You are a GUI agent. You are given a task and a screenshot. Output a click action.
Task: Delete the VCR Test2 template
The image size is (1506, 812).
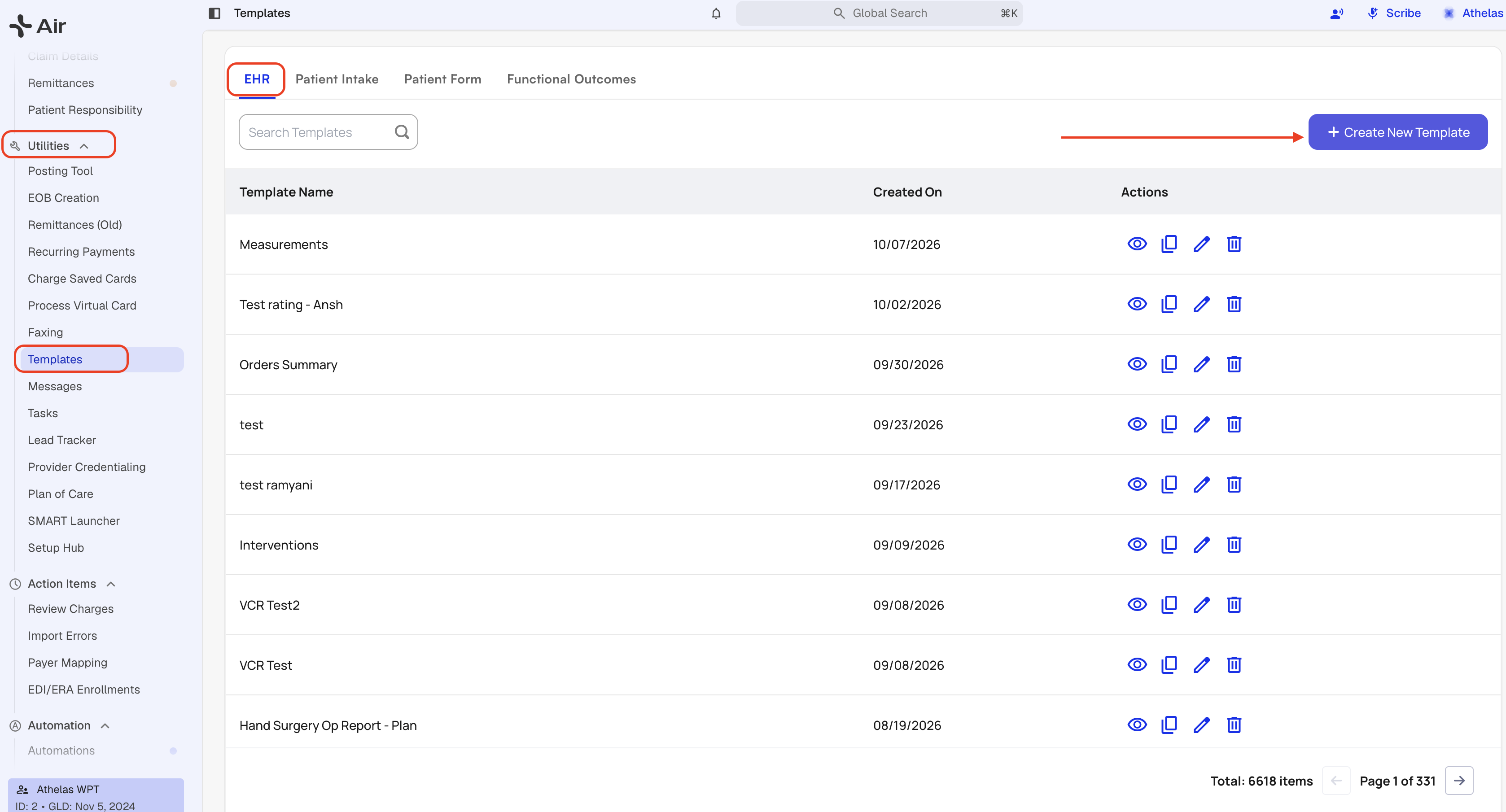pos(1234,605)
